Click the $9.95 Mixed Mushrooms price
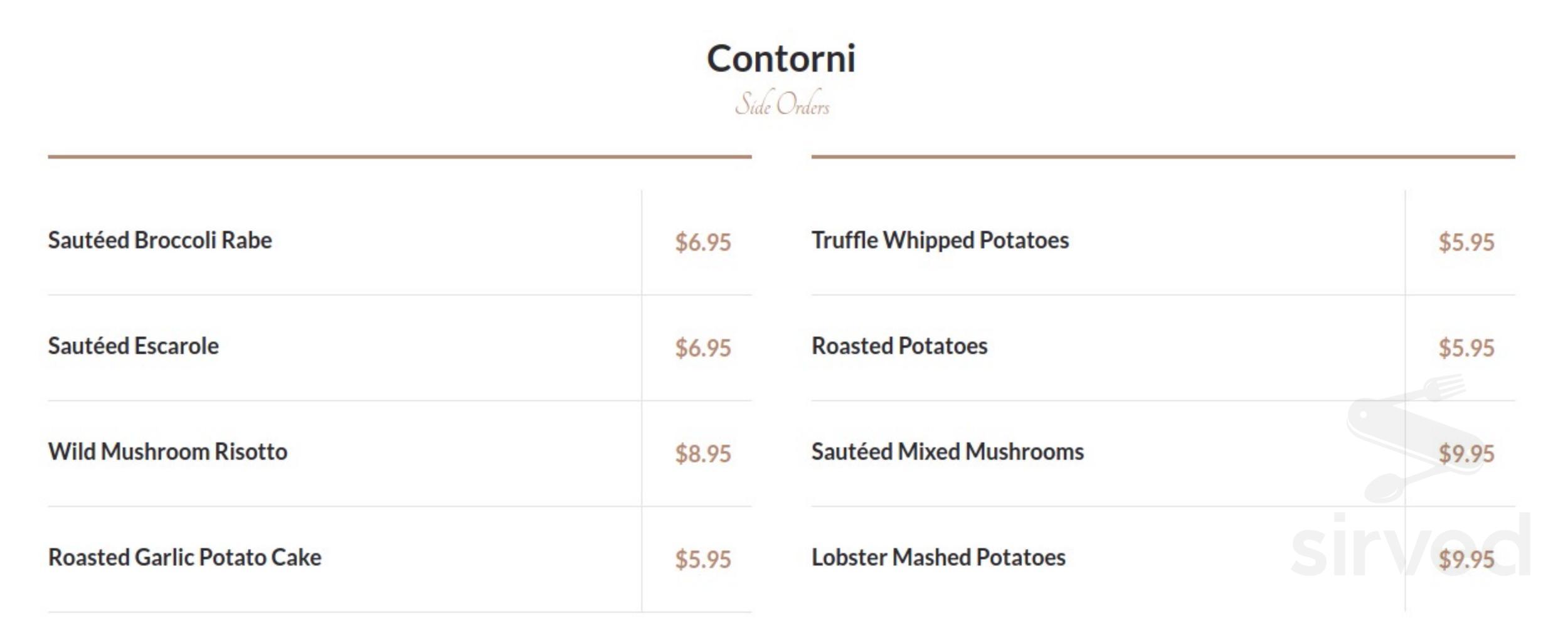This screenshot has width=1568, height=630. click(1466, 454)
